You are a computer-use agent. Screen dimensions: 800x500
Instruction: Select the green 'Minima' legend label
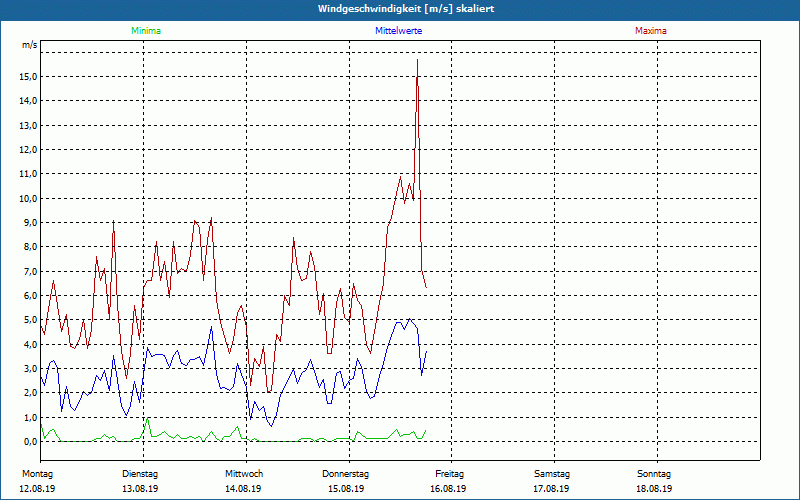146,31
